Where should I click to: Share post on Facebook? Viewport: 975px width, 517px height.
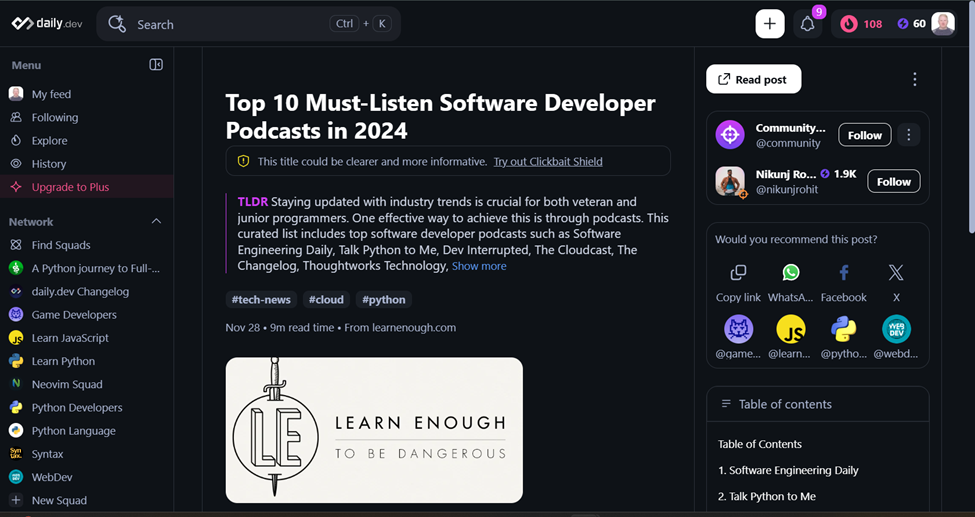844,283
